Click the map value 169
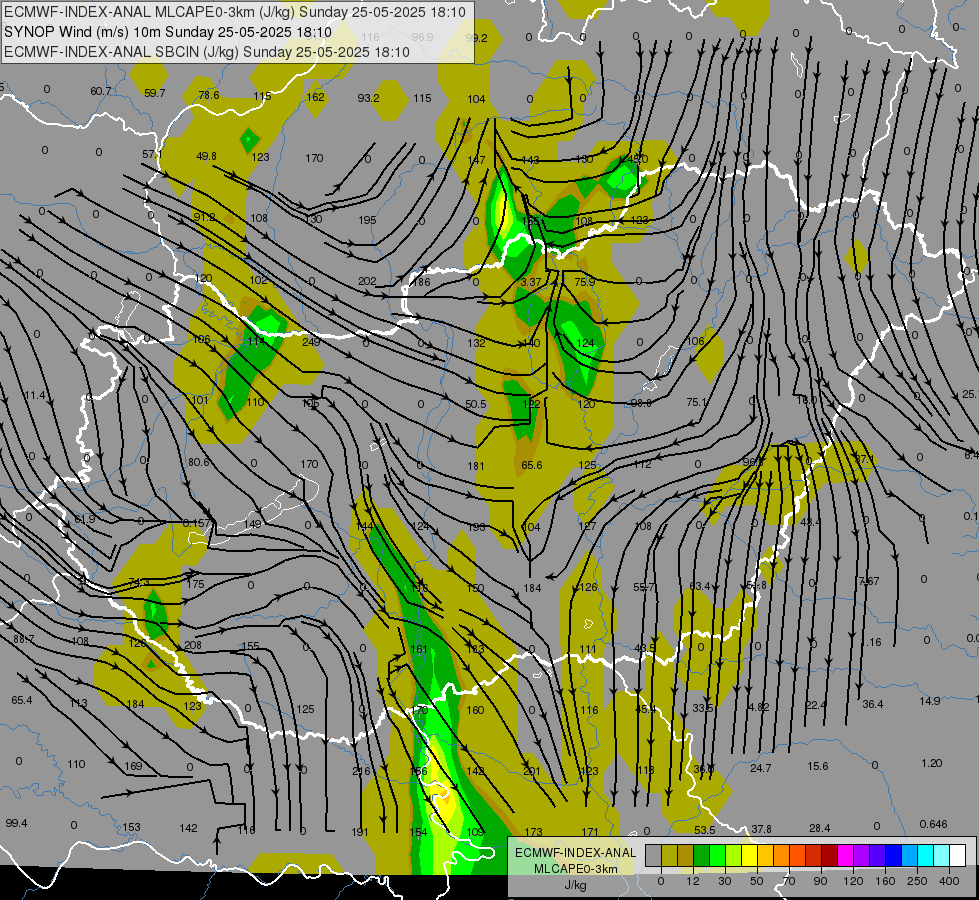This screenshot has width=979, height=900. [x=133, y=766]
